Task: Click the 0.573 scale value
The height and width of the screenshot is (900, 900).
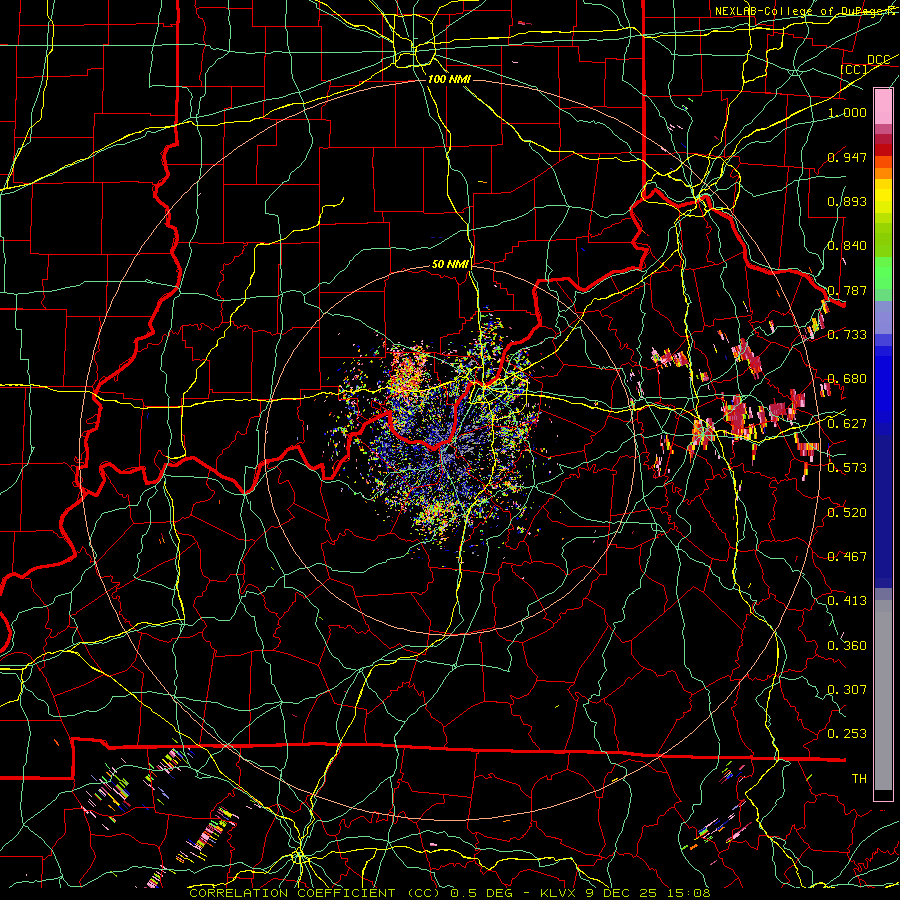Action: point(847,467)
